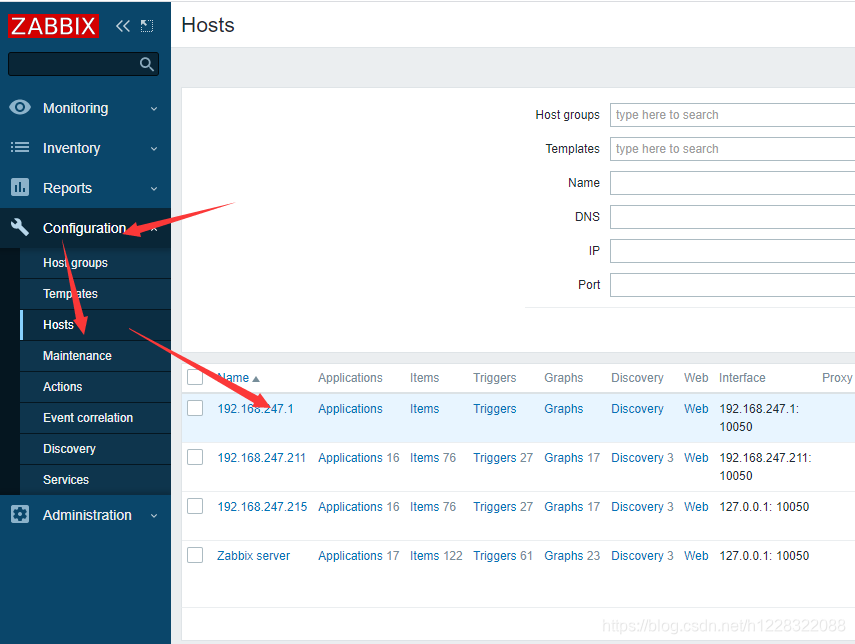Click the Interface column header

pyautogui.click(x=742, y=377)
